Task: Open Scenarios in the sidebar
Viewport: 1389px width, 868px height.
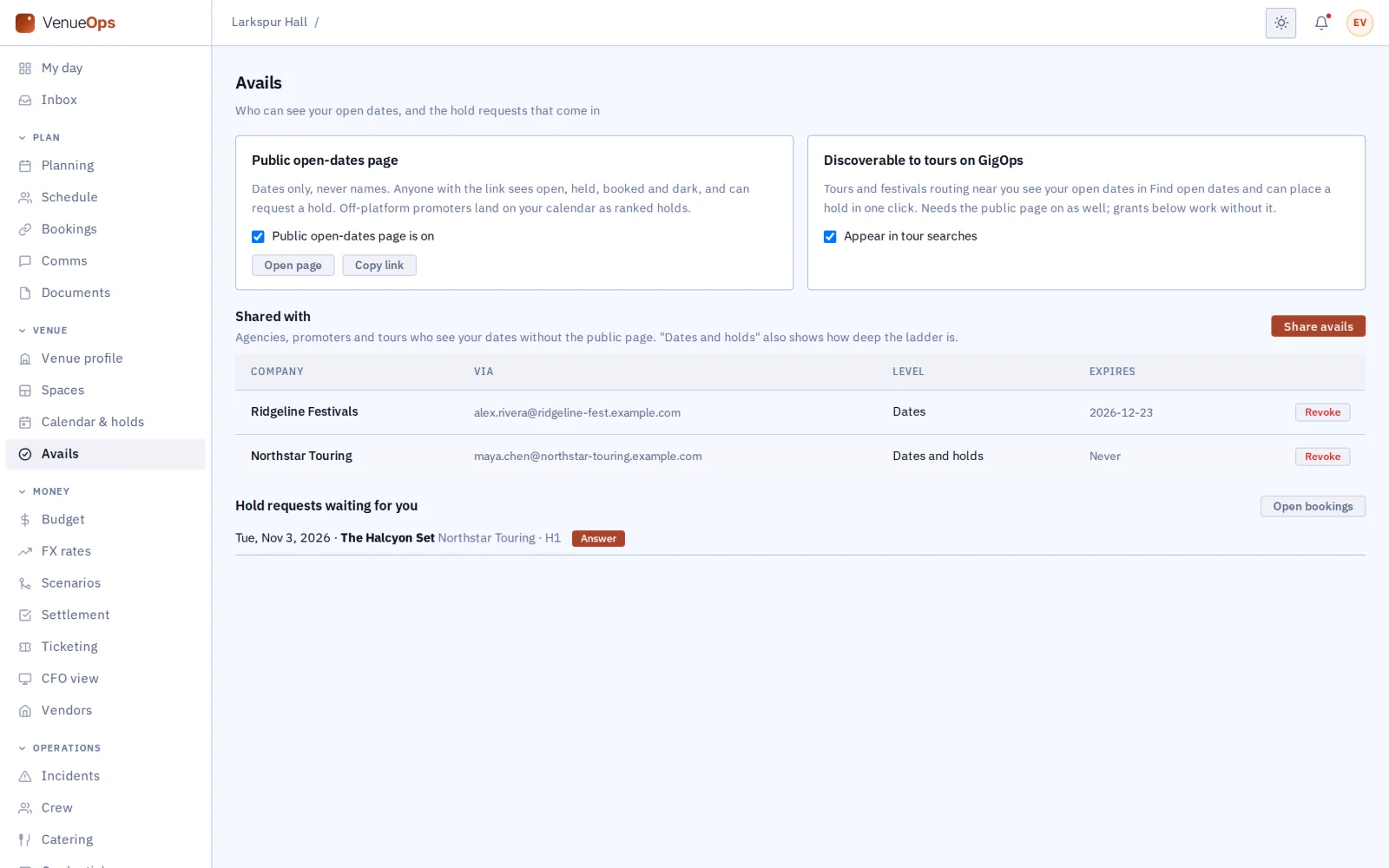Action: click(x=105, y=583)
